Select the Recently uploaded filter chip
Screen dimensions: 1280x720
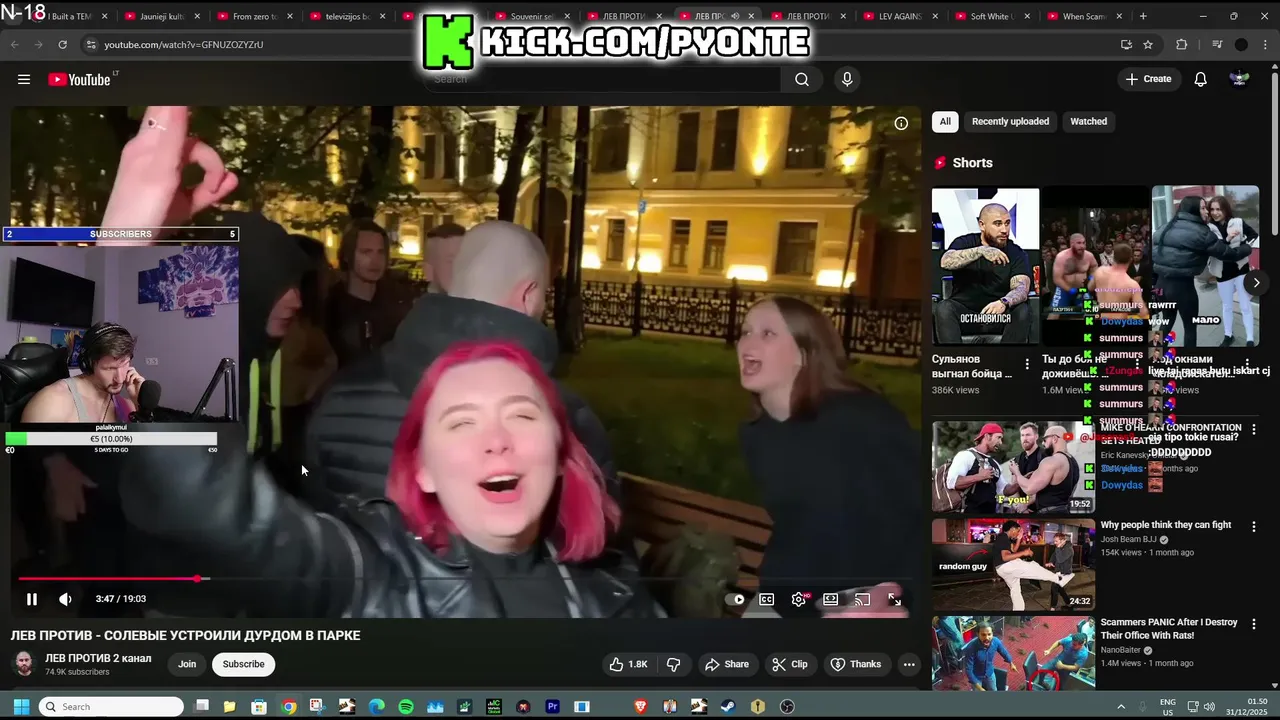pyautogui.click(x=1010, y=121)
